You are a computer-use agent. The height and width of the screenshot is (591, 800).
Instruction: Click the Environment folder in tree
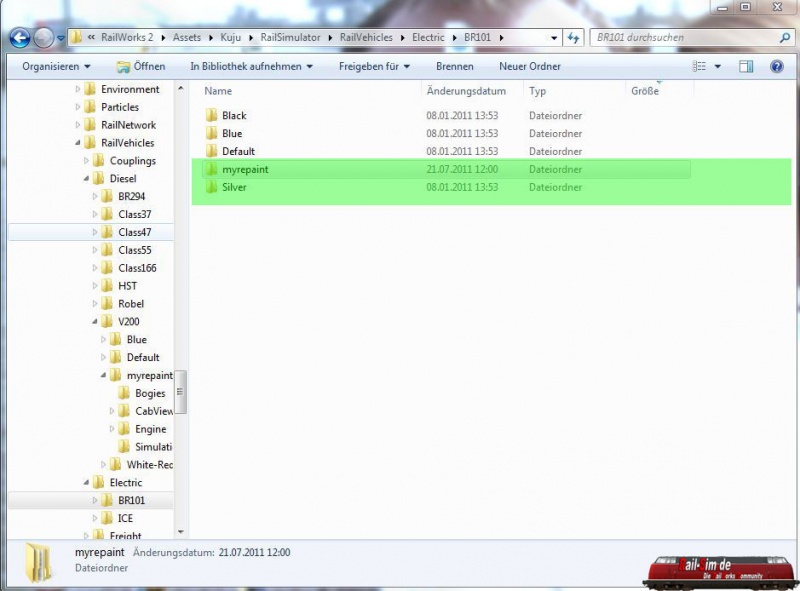coord(130,89)
